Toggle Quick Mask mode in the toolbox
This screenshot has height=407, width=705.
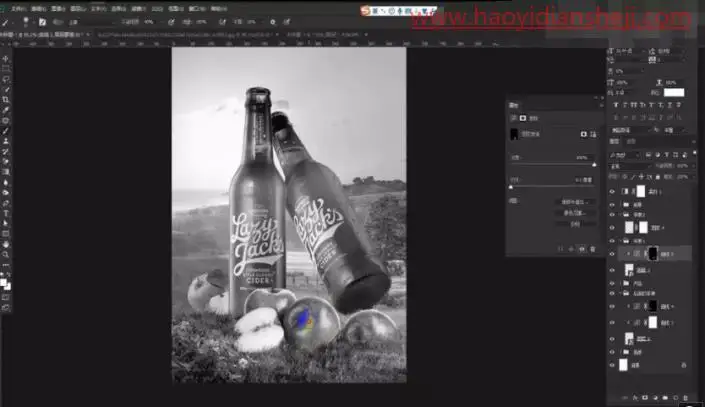tap(6, 298)
